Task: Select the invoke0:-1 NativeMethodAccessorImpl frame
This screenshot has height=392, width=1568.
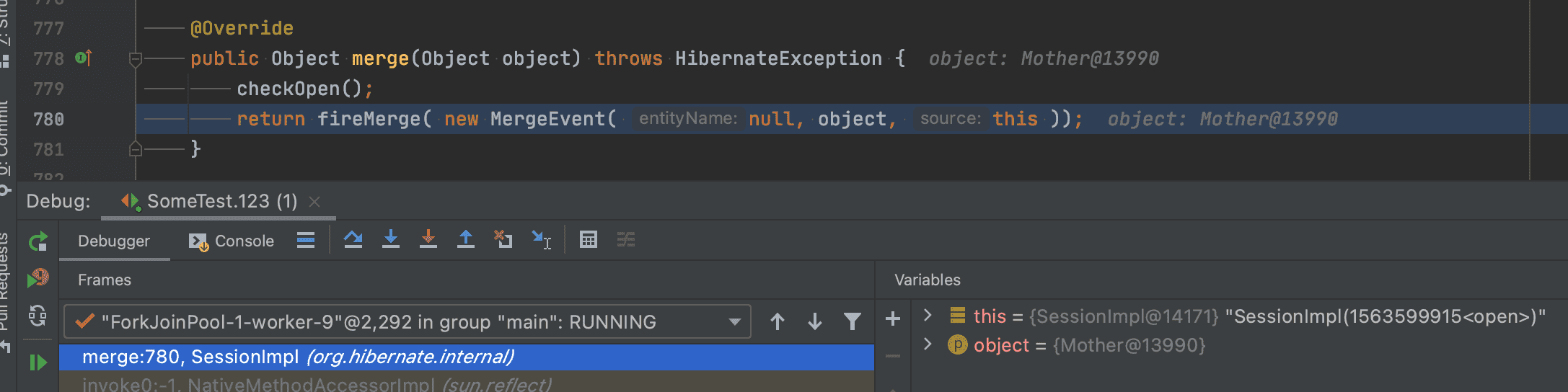Action: click(x=467, y=382)
